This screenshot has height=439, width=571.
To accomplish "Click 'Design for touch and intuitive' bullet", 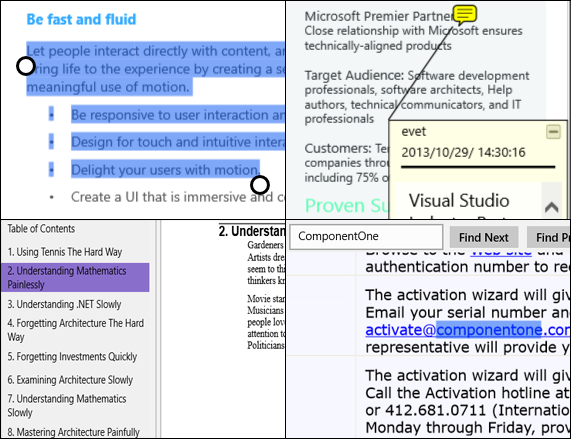I will pos(178,142).
